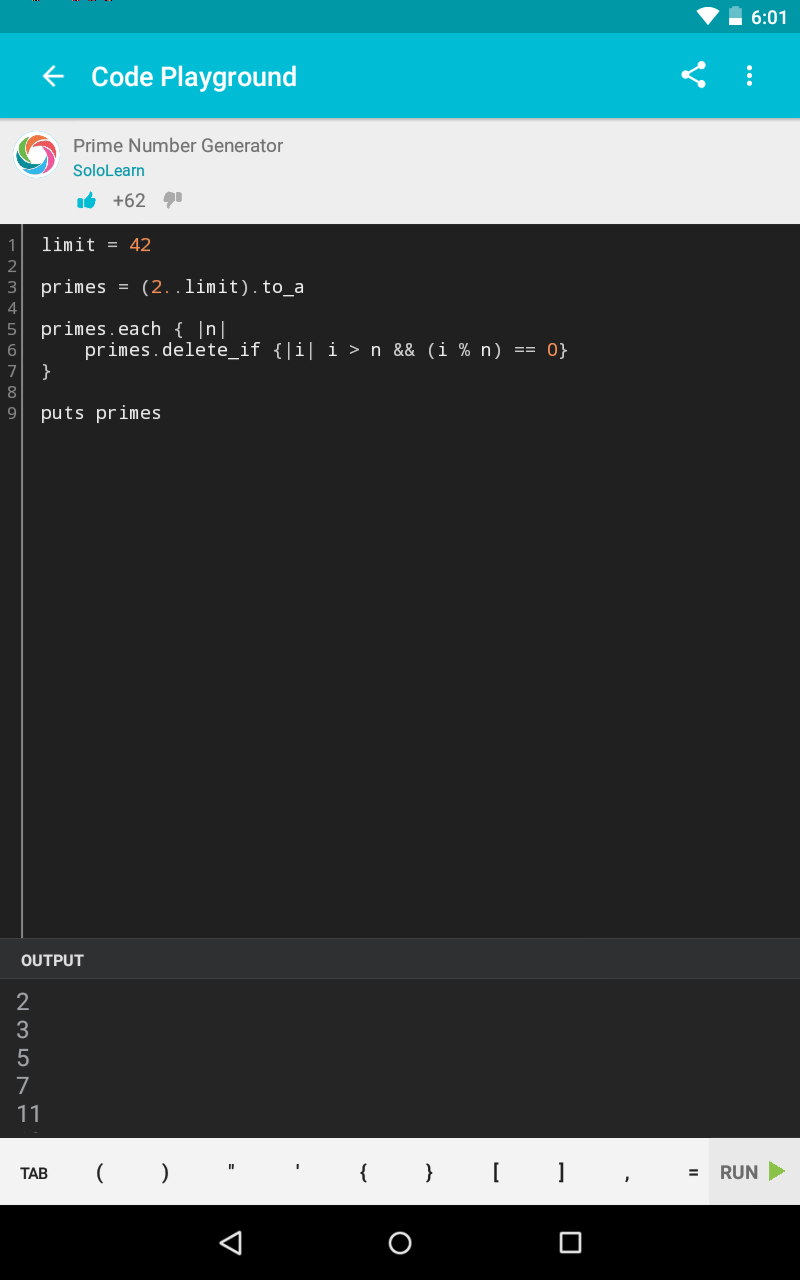Tap the empty code editor area

410,680
